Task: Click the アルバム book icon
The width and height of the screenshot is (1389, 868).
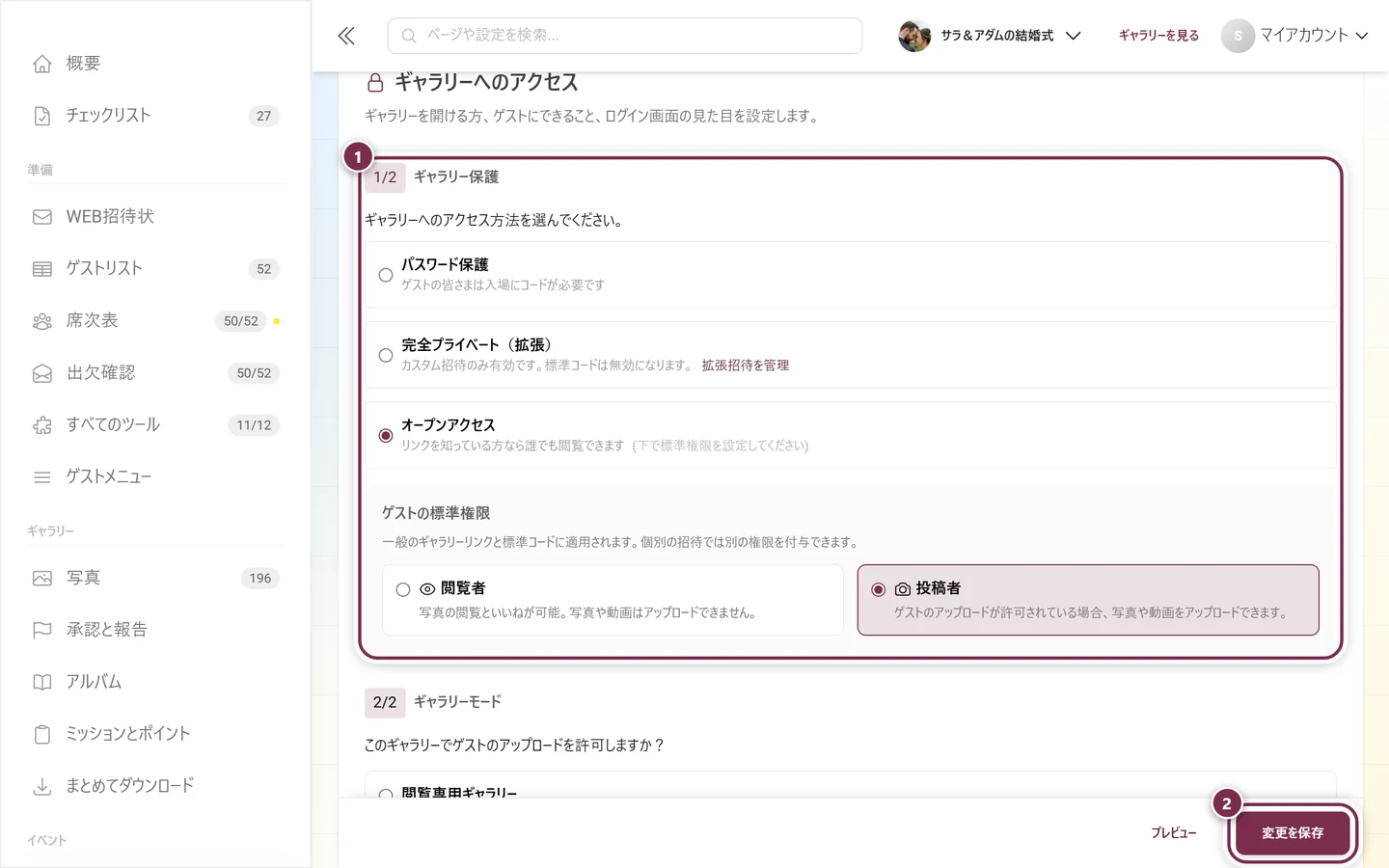Action: 42,683
